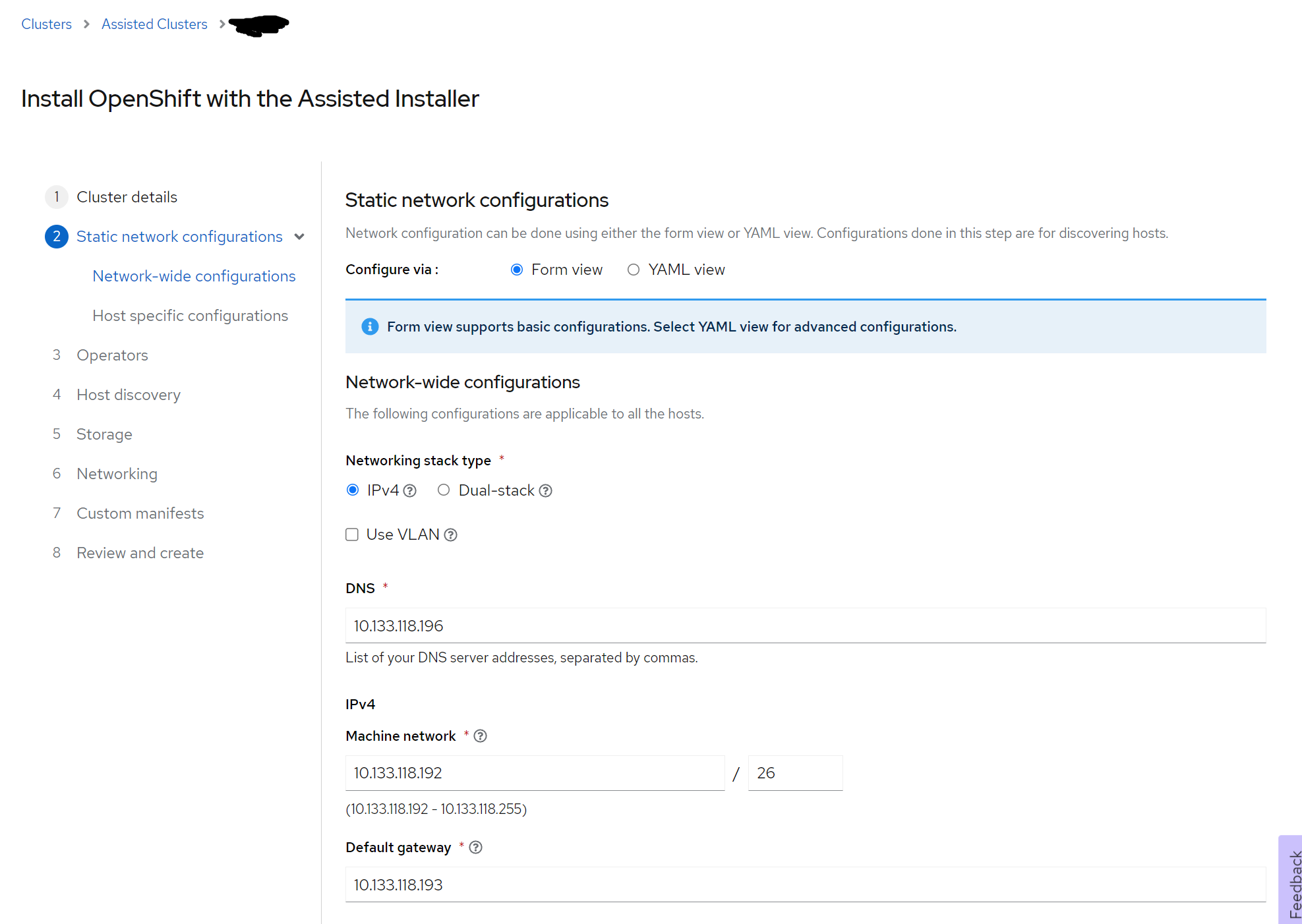Click the Dual-stack help question icon
The image size is (1302, 924).
pos(545,491)
